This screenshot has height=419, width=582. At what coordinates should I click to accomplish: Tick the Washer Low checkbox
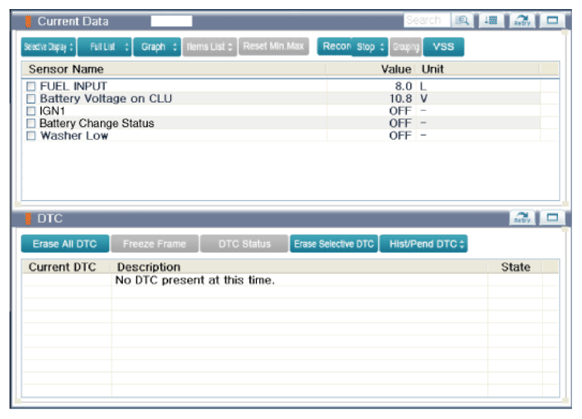click(31, 136)
